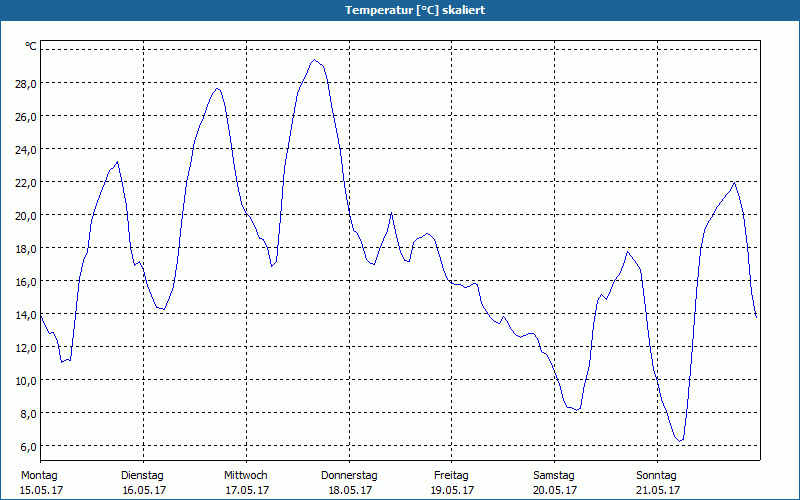Click the date 17.05.17
The image size is (800, 500).
point(247,490)
